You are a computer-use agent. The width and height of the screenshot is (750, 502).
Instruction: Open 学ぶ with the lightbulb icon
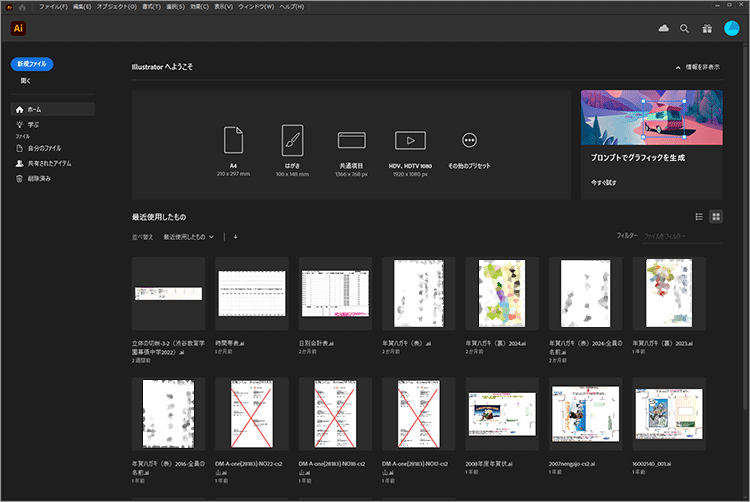pyautogui.click(x=28, y=125)
